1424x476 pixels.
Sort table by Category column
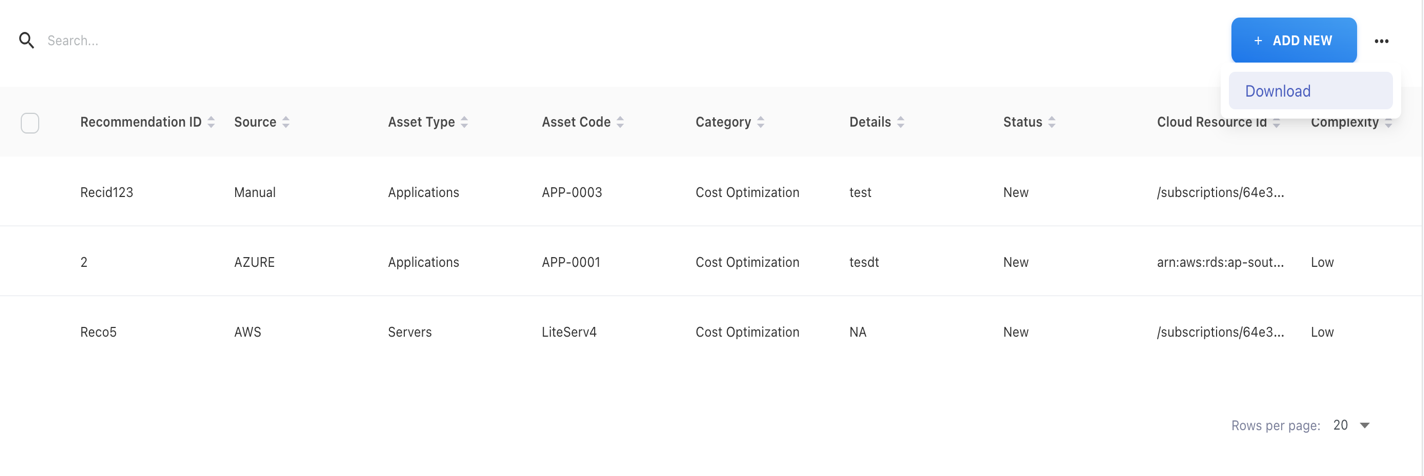pos(761,122)
